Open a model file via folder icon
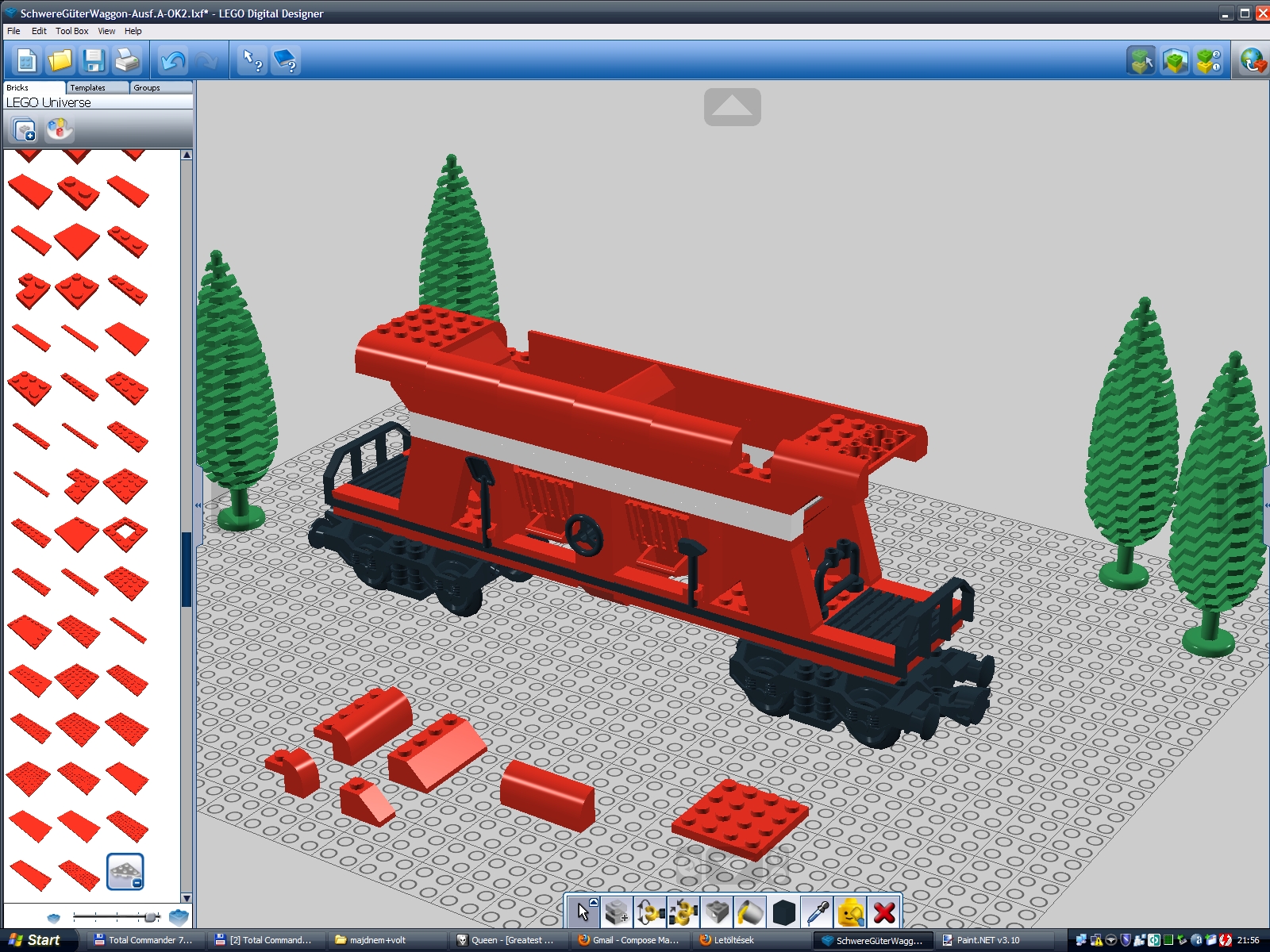 coord(60,60)
